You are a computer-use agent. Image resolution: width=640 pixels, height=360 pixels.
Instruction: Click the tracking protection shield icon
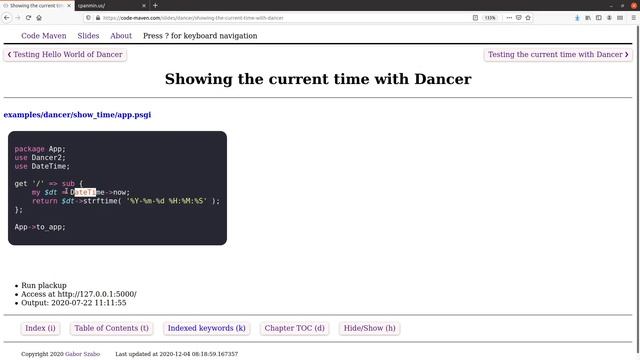(x=88, y=18)
